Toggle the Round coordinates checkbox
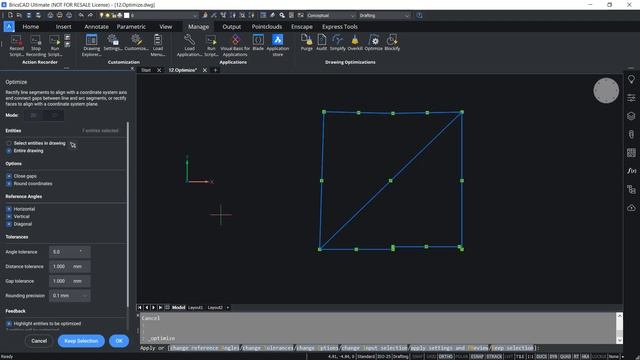The height and width of the screenshot is (360, 640). coord(9,184)
